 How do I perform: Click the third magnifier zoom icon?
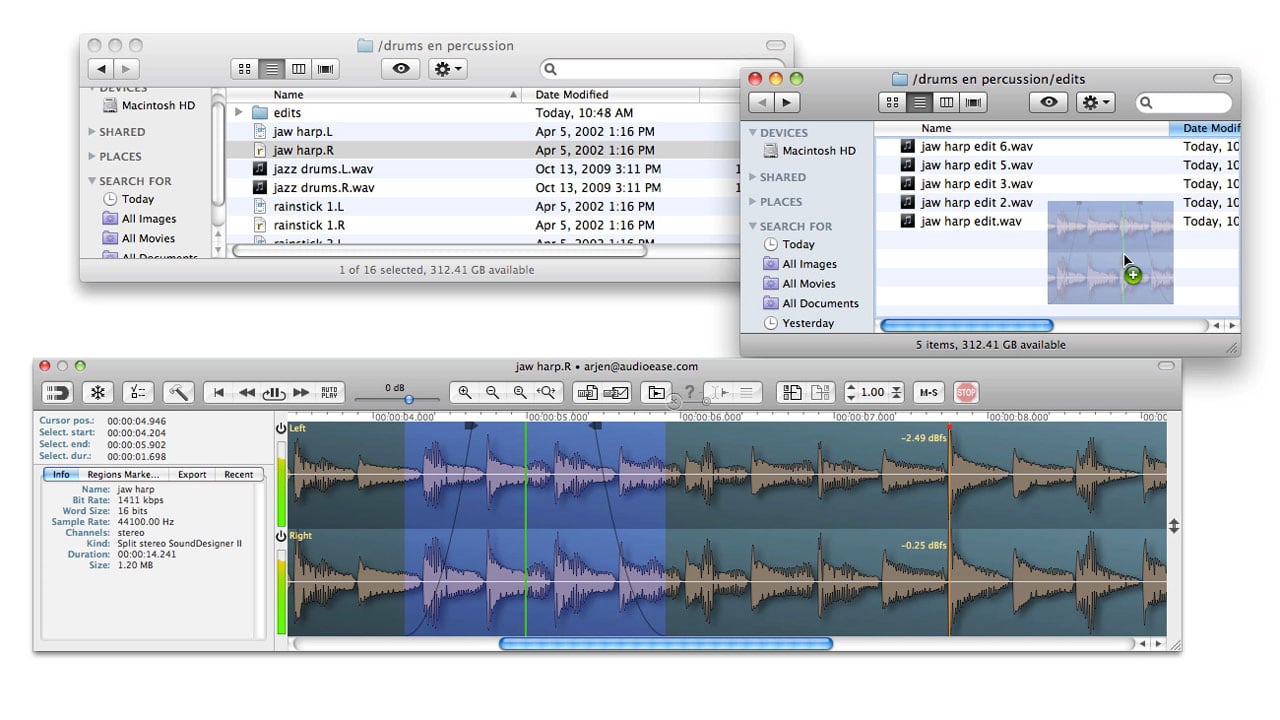coord(519,393)
